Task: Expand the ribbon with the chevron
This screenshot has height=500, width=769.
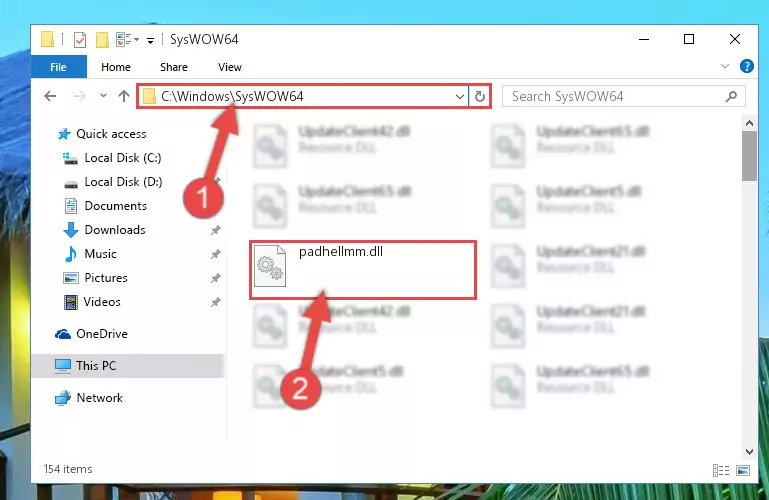Action: pos(724,66)
